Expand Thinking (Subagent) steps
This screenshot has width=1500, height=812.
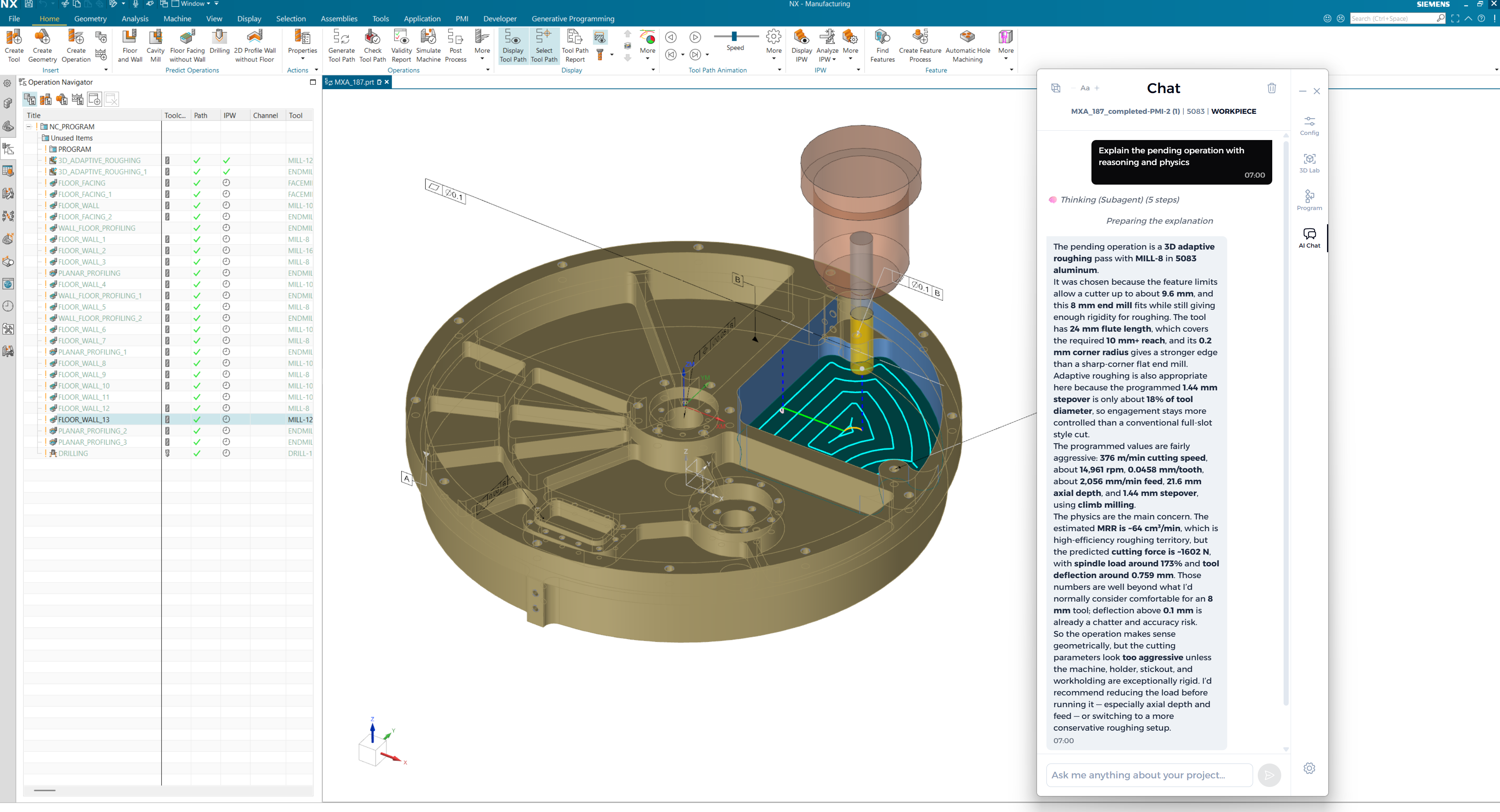1113,199
